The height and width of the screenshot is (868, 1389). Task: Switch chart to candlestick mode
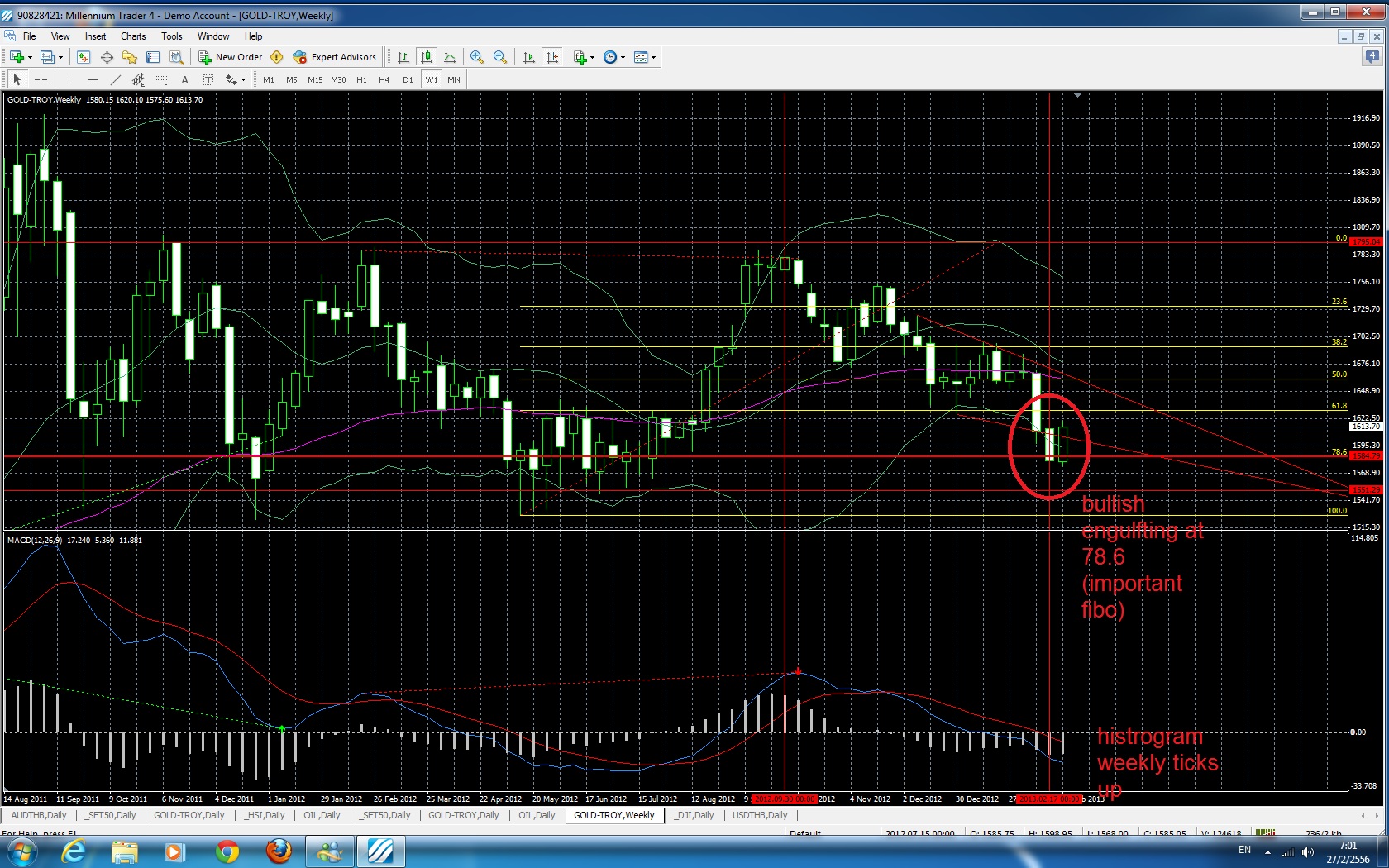427,57
